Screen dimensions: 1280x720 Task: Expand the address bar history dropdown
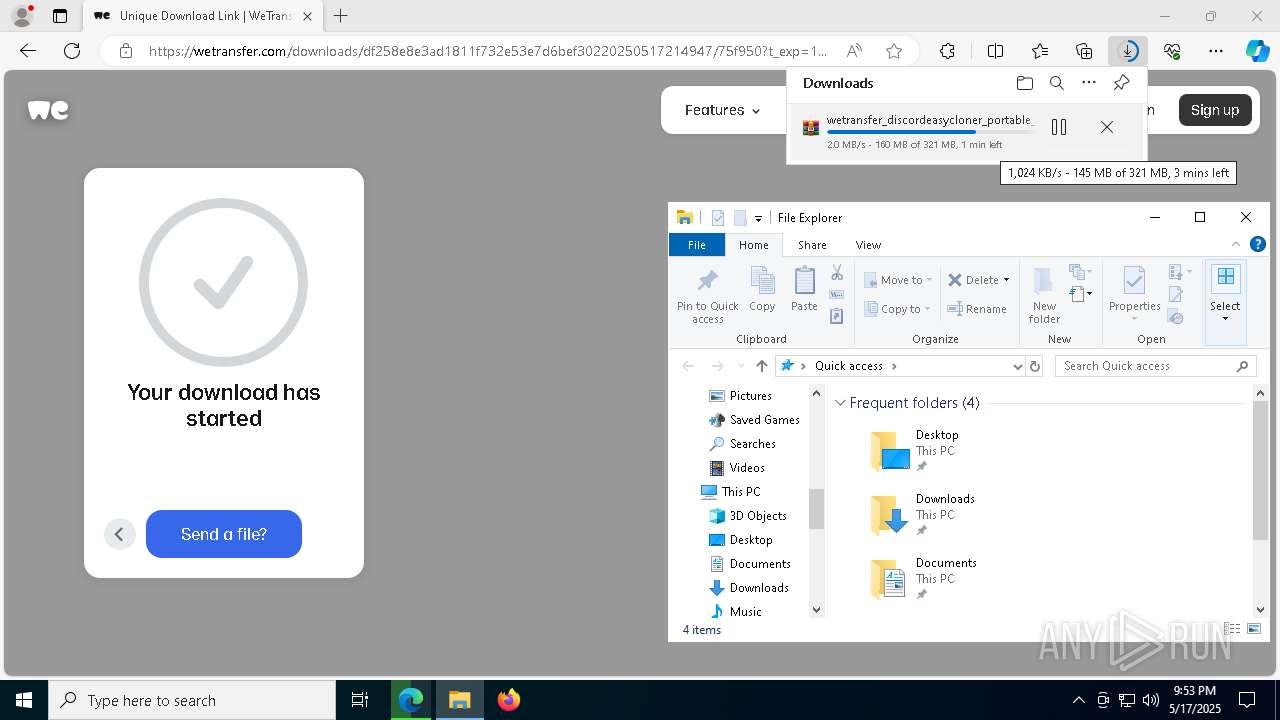[1018, 366]
